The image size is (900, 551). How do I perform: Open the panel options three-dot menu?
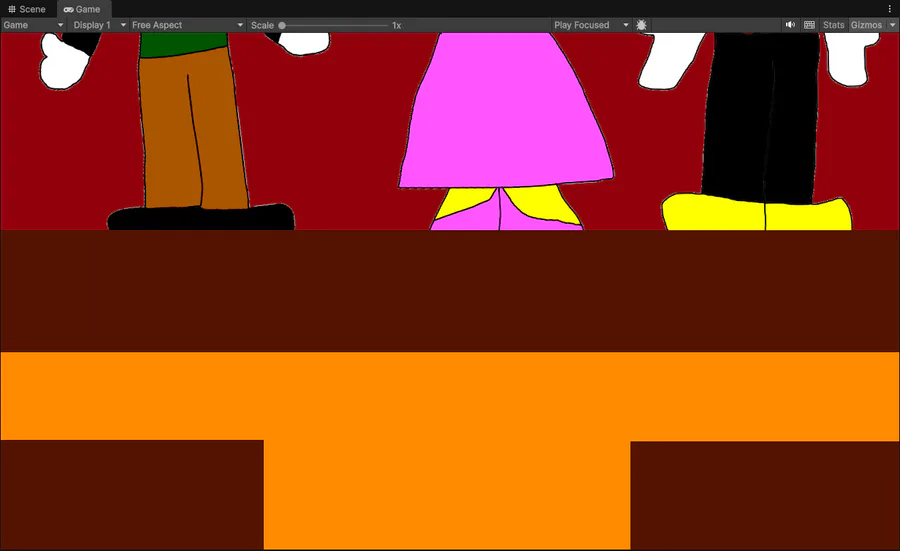coord(890,9)
